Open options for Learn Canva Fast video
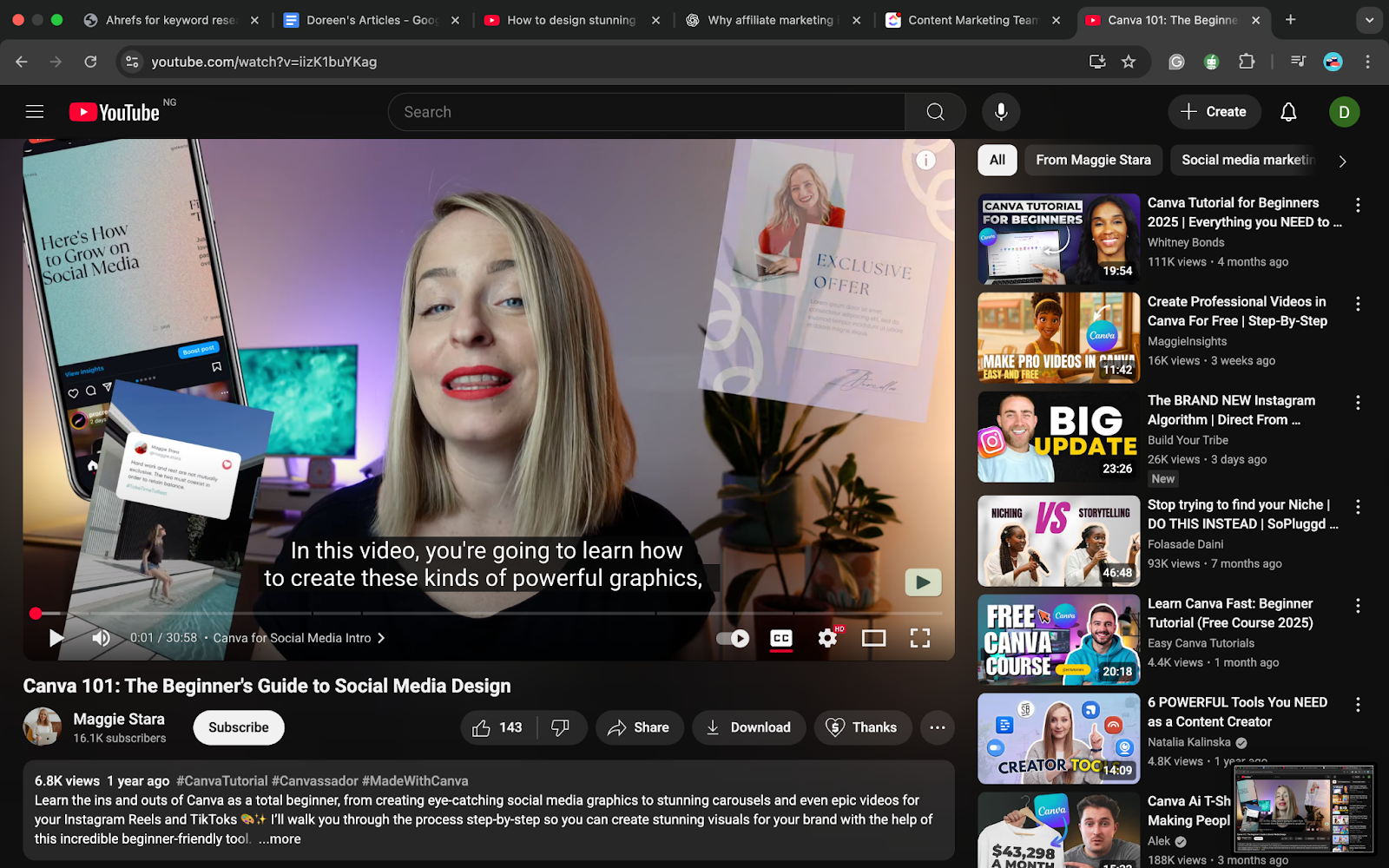 (1358, 606)
